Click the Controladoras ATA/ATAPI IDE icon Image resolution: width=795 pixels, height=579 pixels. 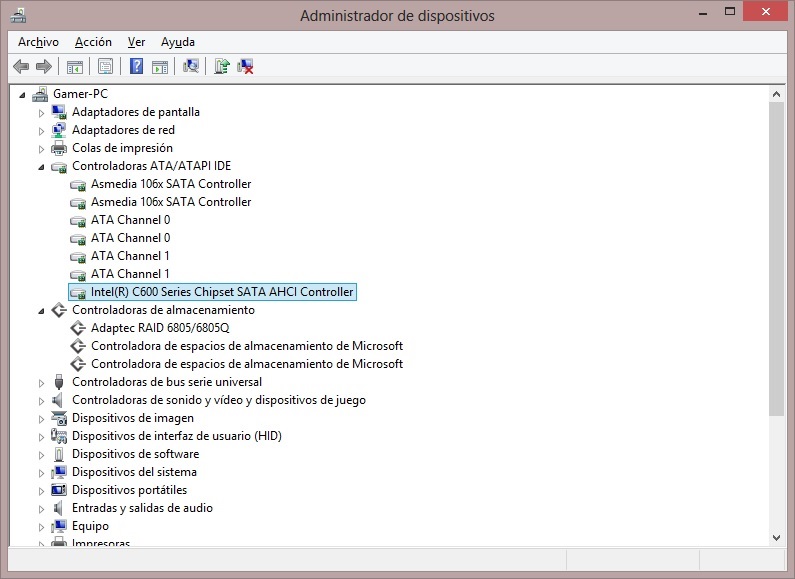coord(59,166)
